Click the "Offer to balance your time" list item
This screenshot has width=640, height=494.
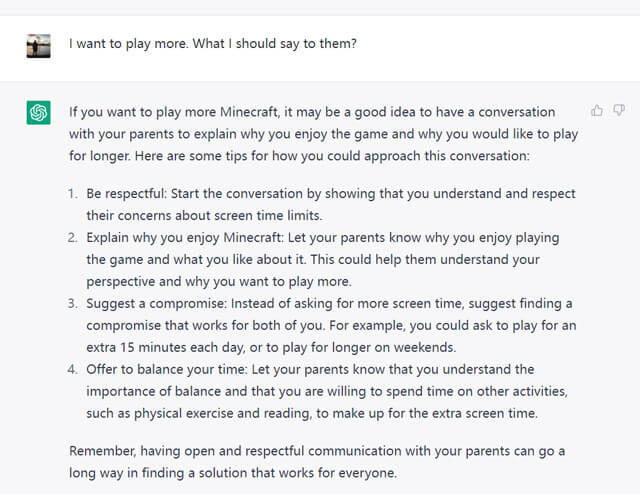[329, 391]
